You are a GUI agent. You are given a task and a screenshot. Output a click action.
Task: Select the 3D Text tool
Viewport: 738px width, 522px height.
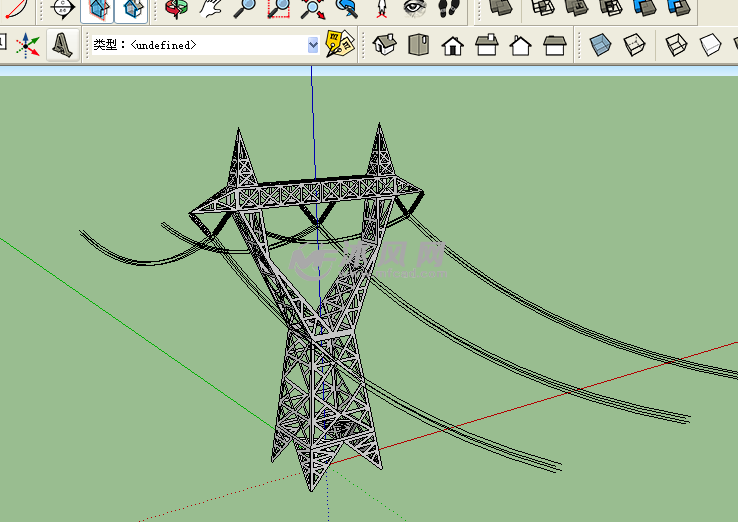coord(62,45)
